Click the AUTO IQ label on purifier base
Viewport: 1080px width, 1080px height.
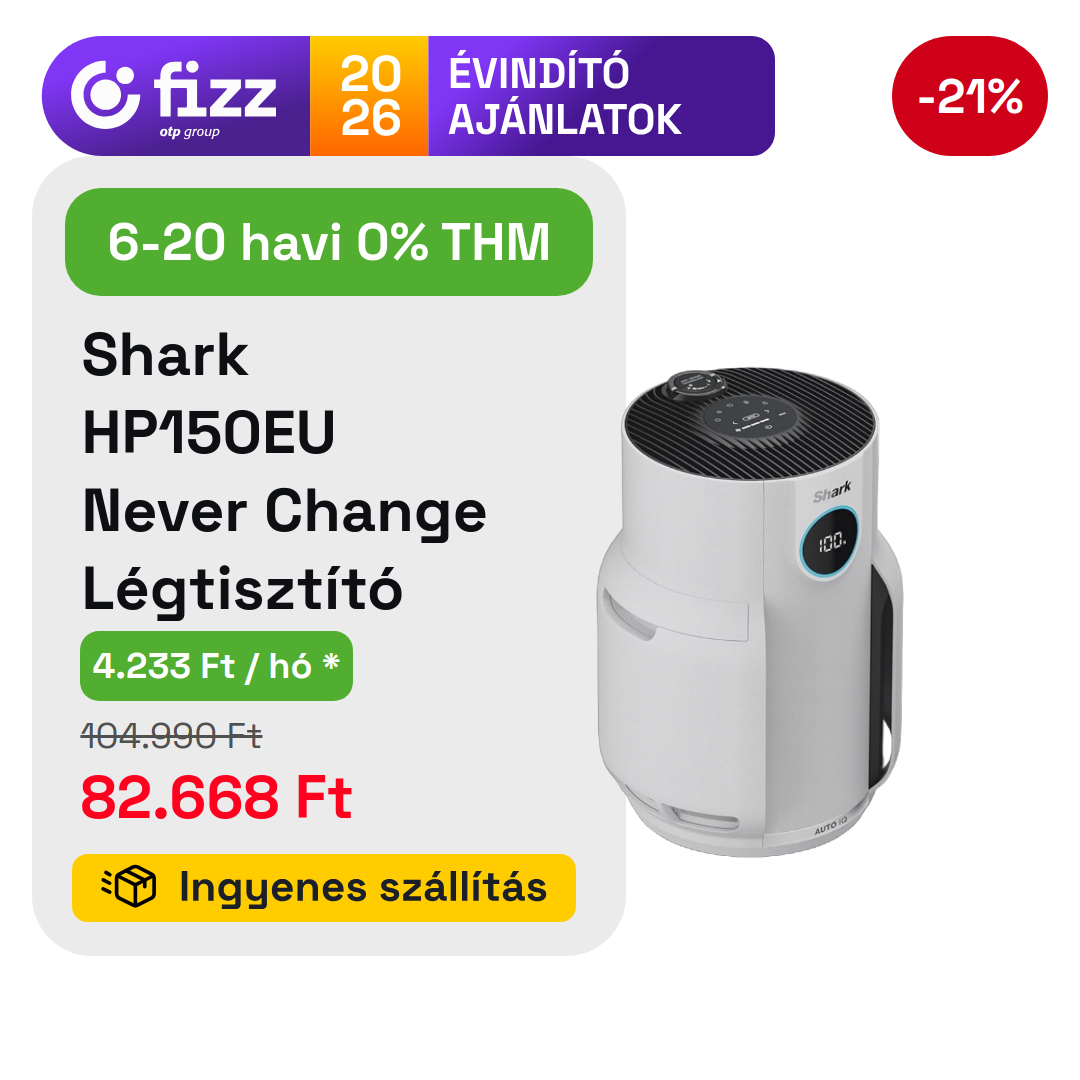(831, 826)
